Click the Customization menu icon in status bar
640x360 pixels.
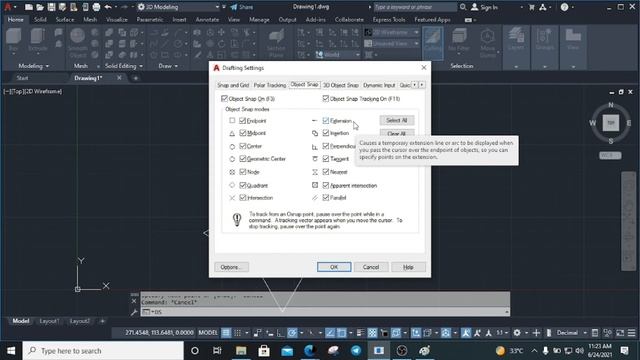(631, 333)
